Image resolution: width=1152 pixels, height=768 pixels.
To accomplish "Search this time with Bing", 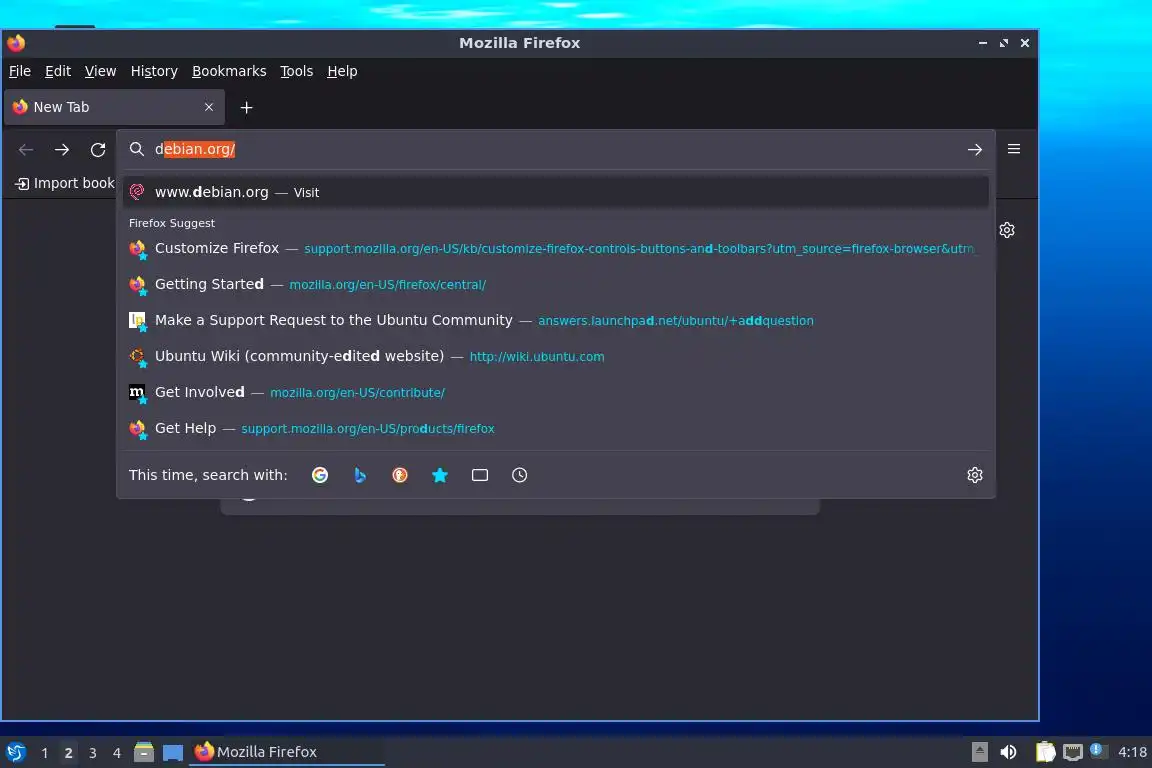I will [x=359, y=475].
